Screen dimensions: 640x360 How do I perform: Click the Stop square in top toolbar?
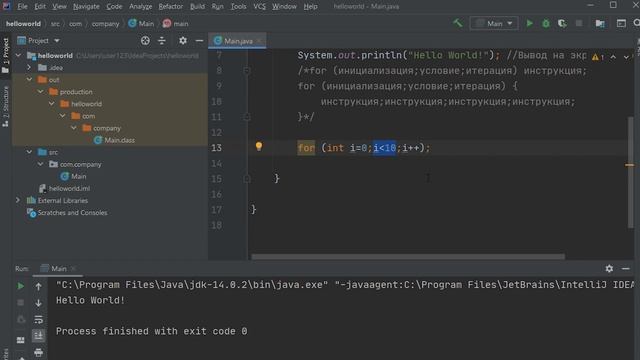579,23
